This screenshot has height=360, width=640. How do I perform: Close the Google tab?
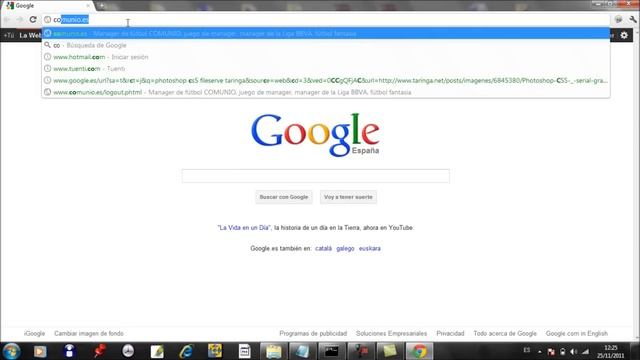(x=88, y=6)
